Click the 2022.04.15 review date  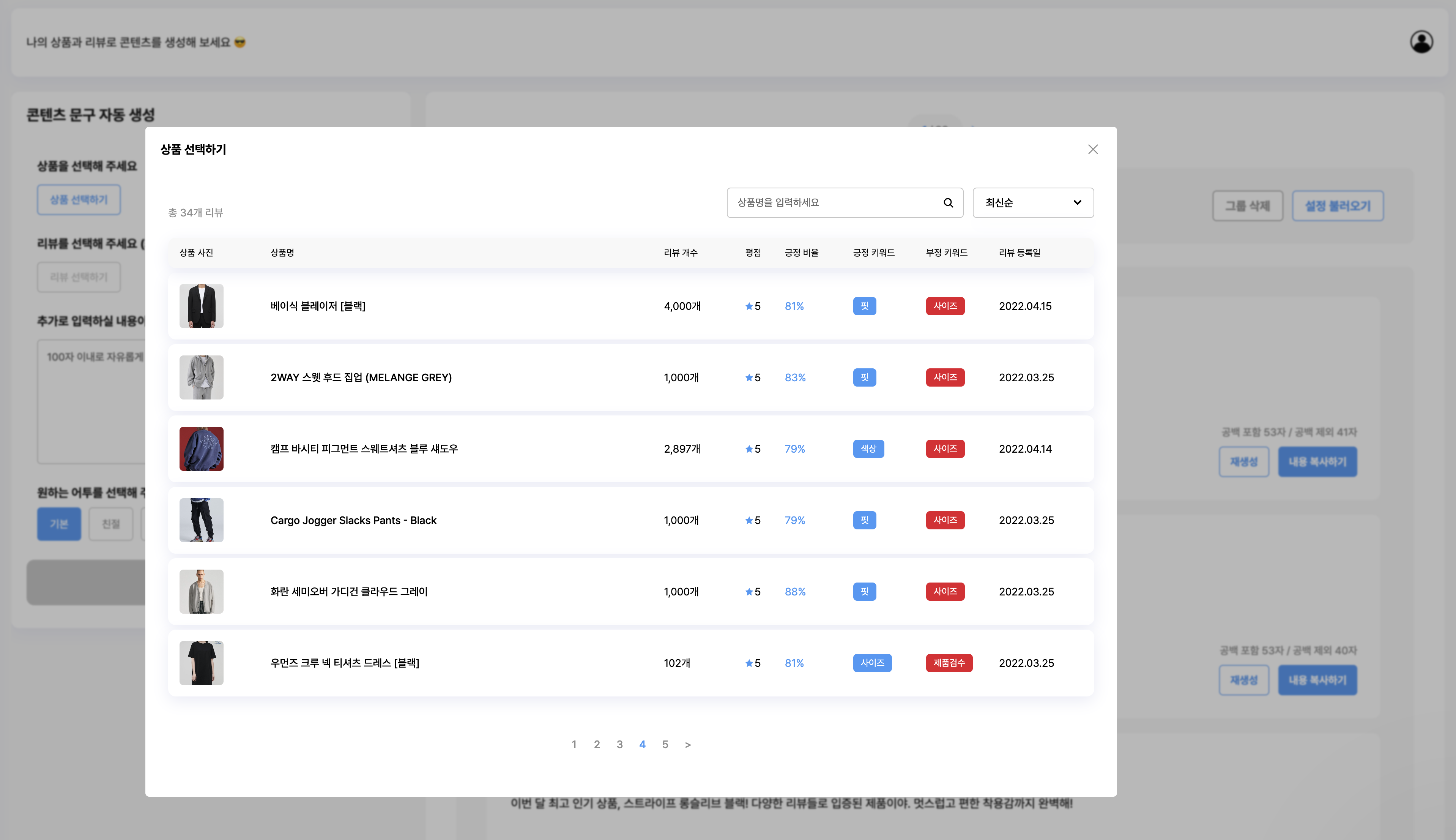(x=1025, y=306)
